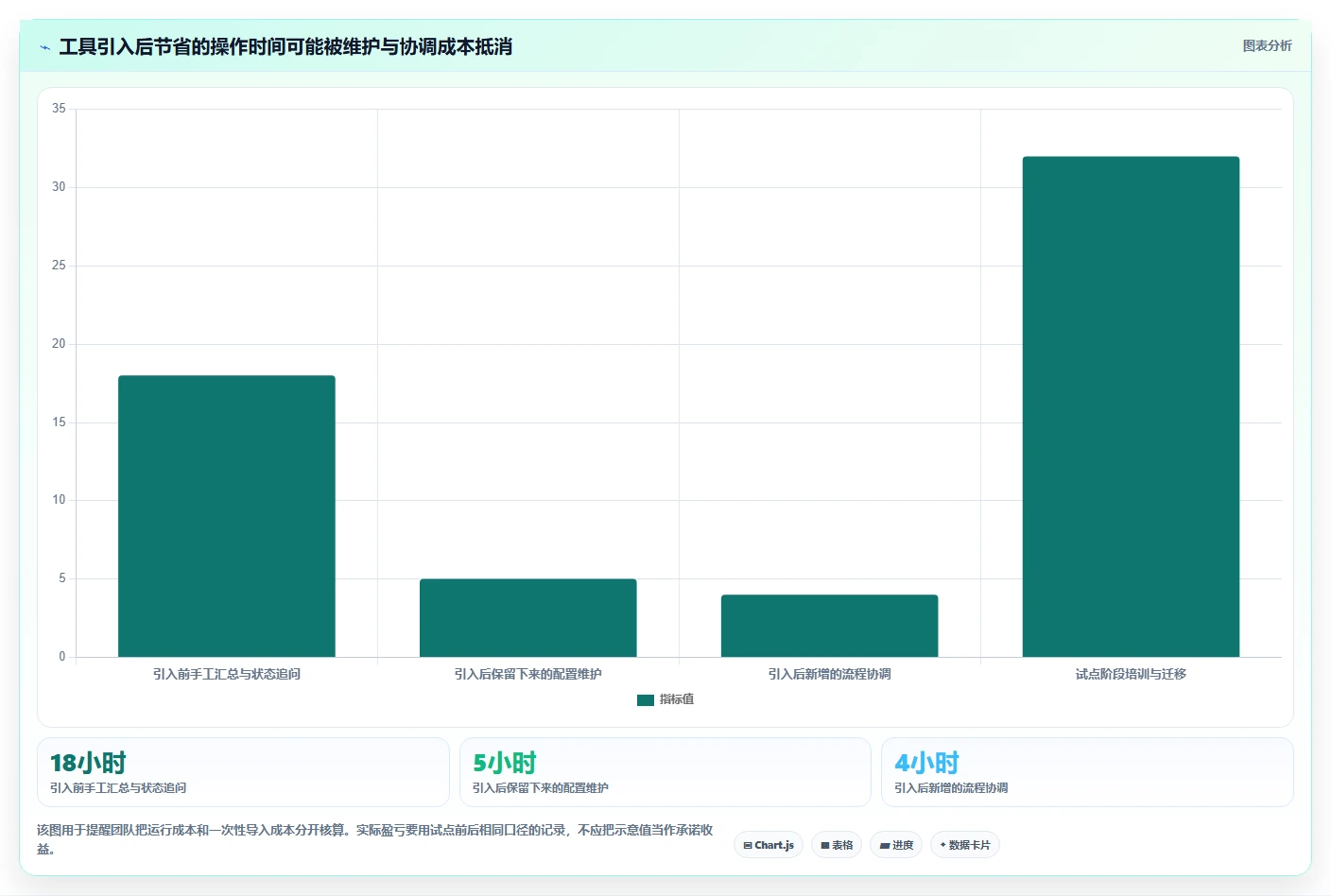Click card caption 引入后新增的流程协调 under 4小时
The width and height of the screenshot is (1331, 896).
pyautogui.click(x=951, y=787)
